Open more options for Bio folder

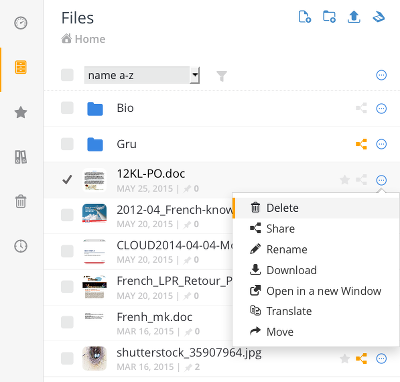click(x=381, y=108)
